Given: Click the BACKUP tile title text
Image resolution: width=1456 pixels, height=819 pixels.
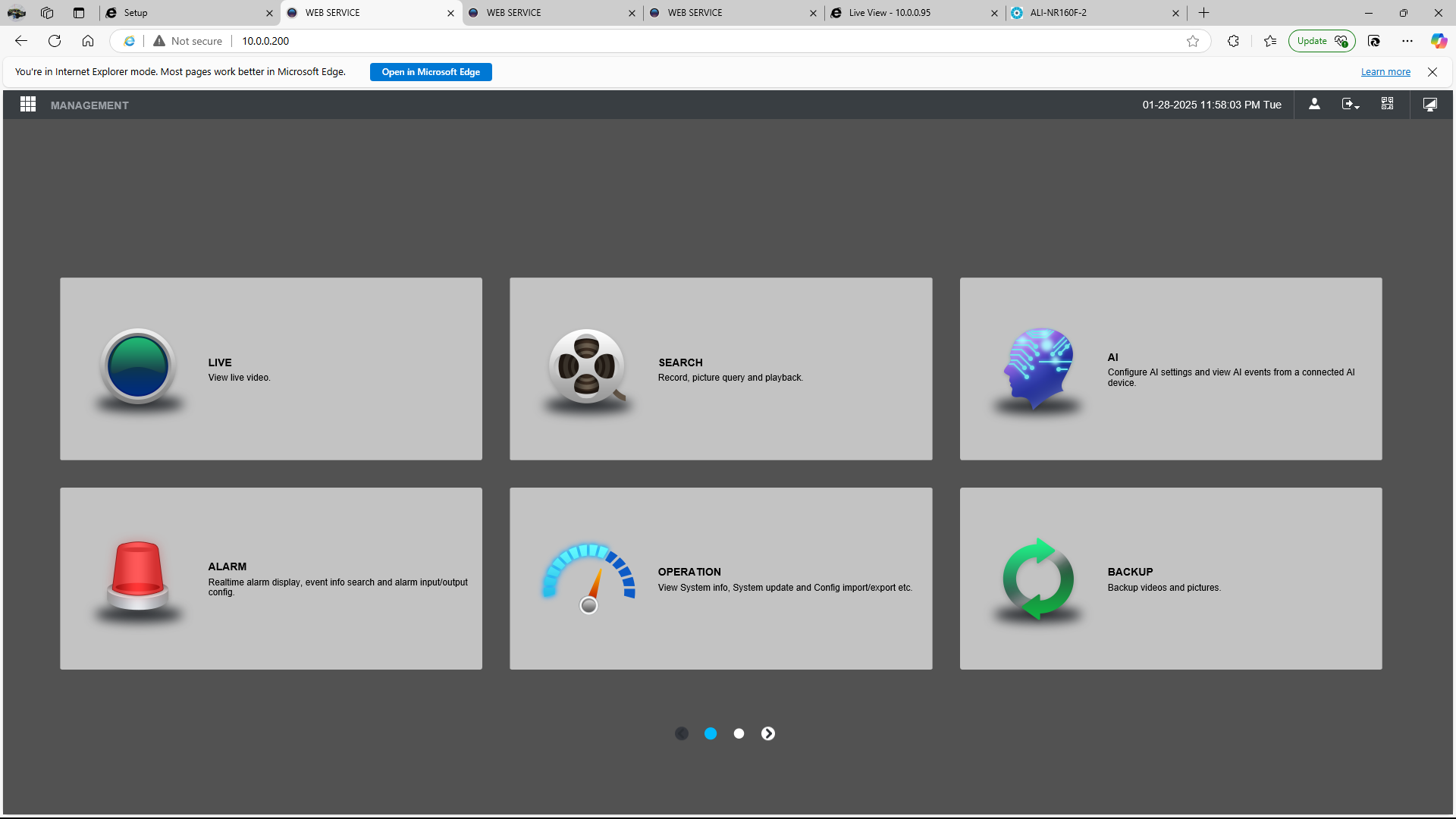Looking at the screenshot, I should click(x=1130, y=572).
